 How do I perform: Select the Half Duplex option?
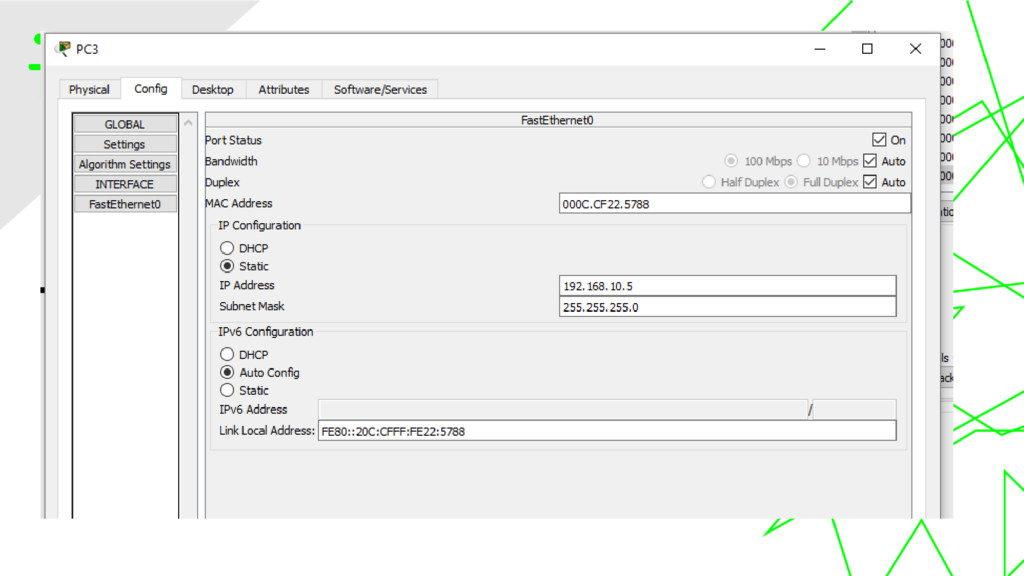pos(709,182)
